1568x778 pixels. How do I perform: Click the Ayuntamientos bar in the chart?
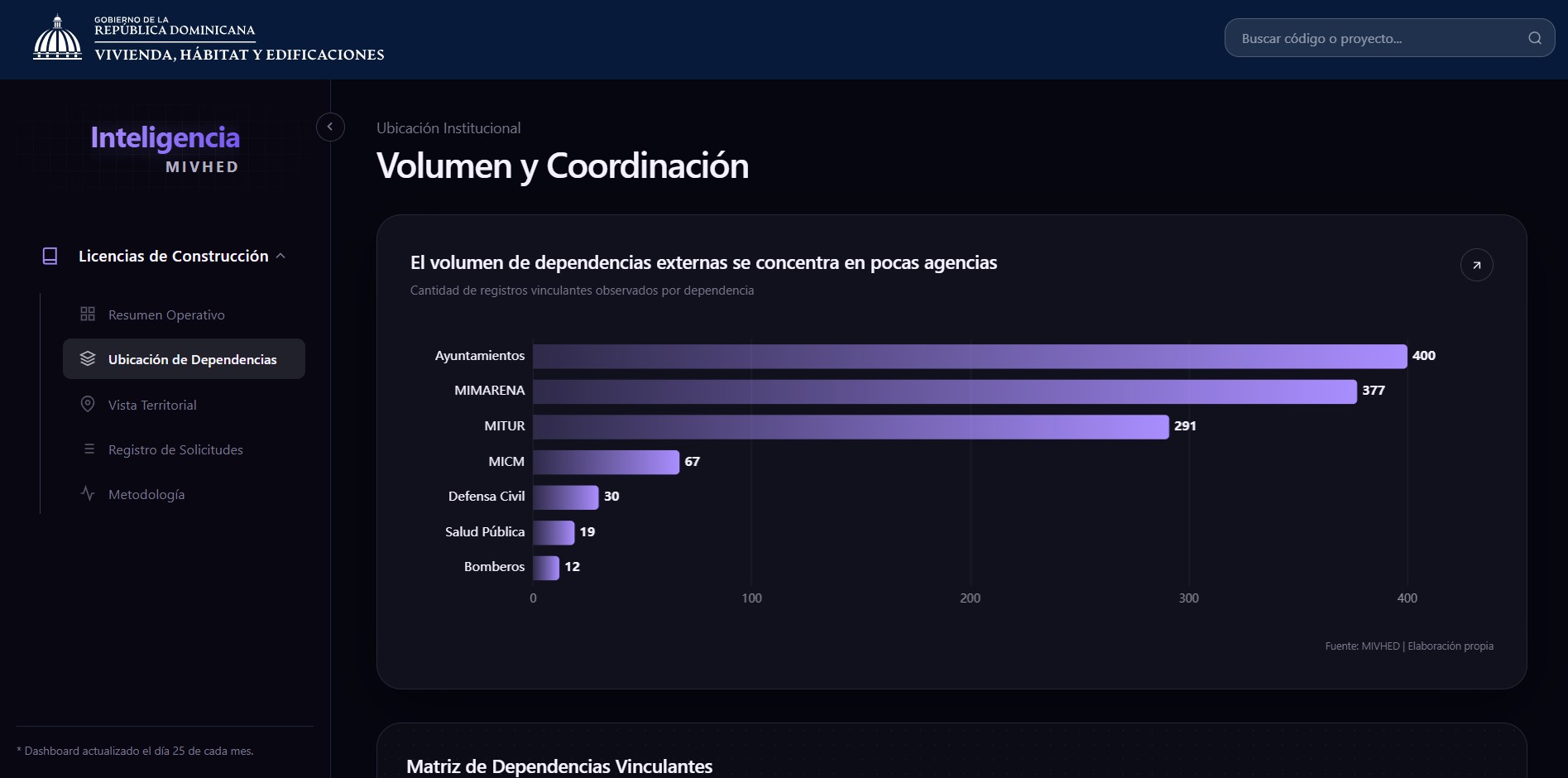pos(970,356)
